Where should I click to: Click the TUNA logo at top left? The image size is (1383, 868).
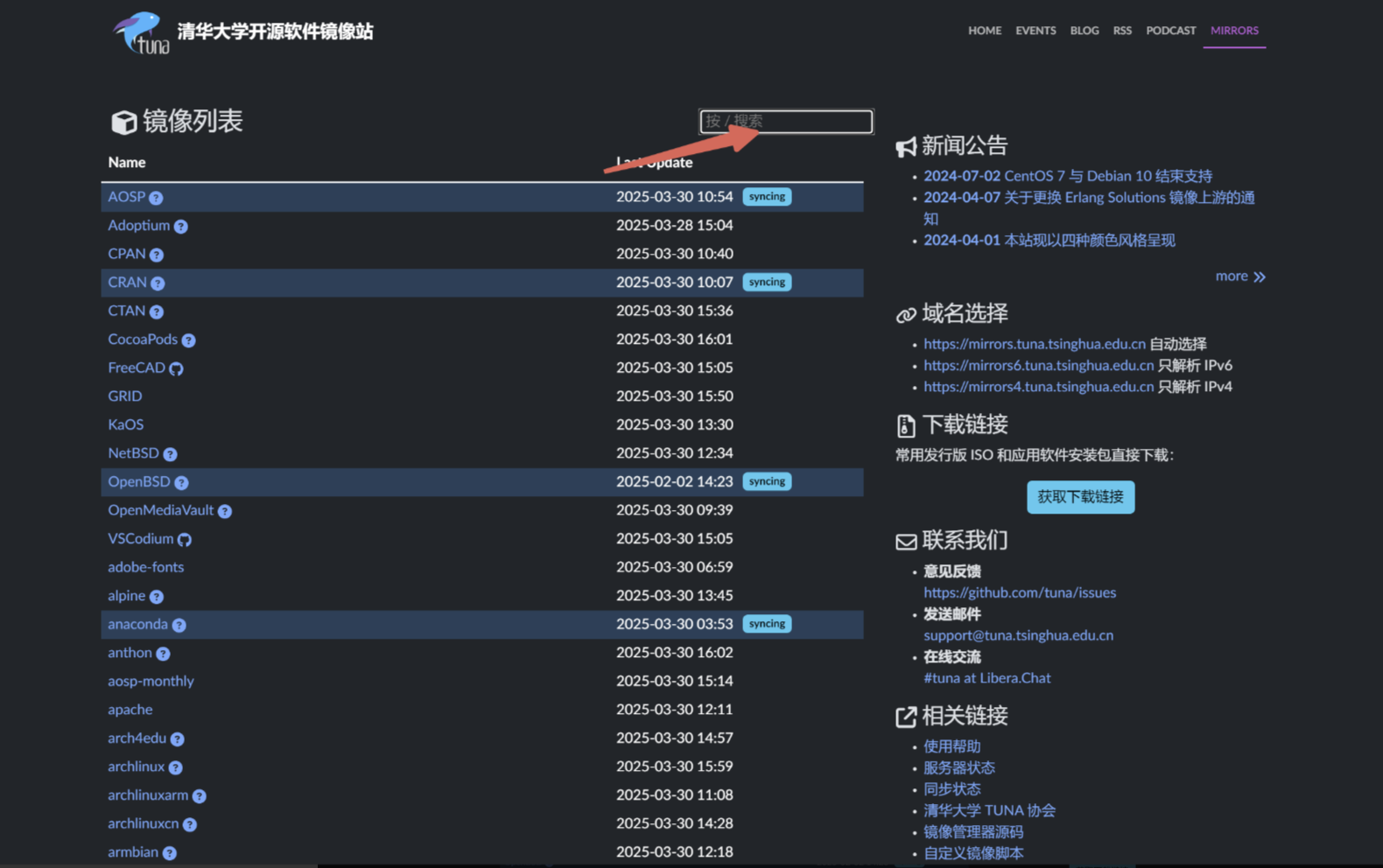(141, 32)
